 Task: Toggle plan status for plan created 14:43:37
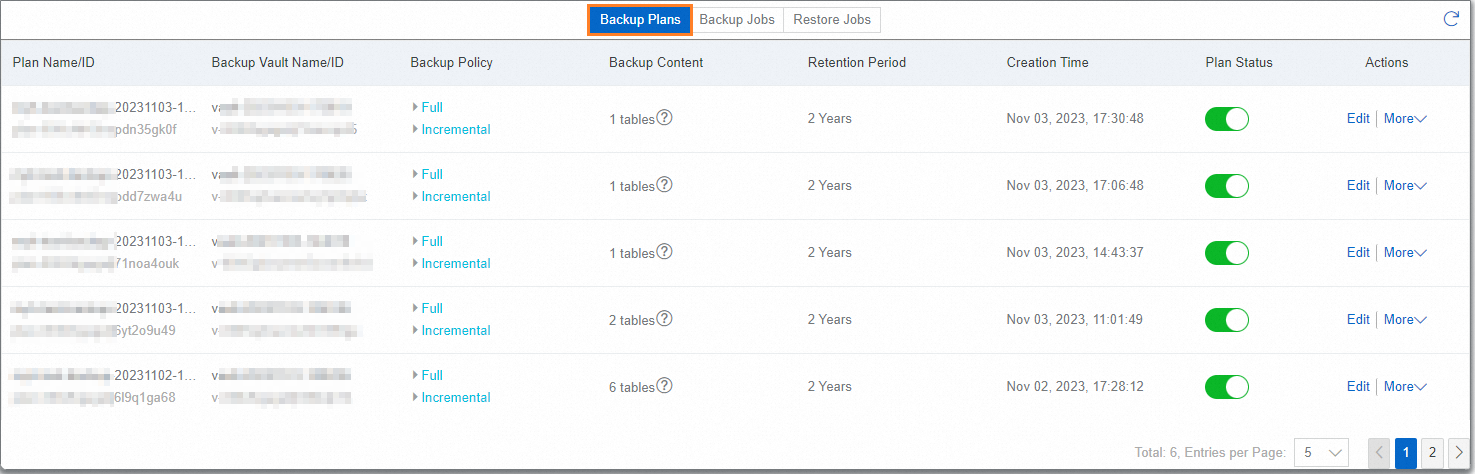pos(1227,253)
